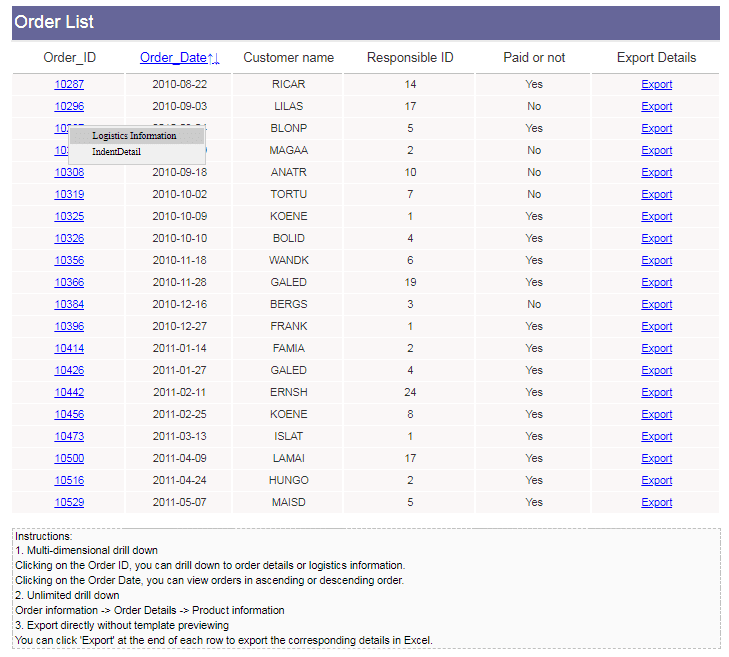
Task: Open order 10456 link
Action: (69, 414)
